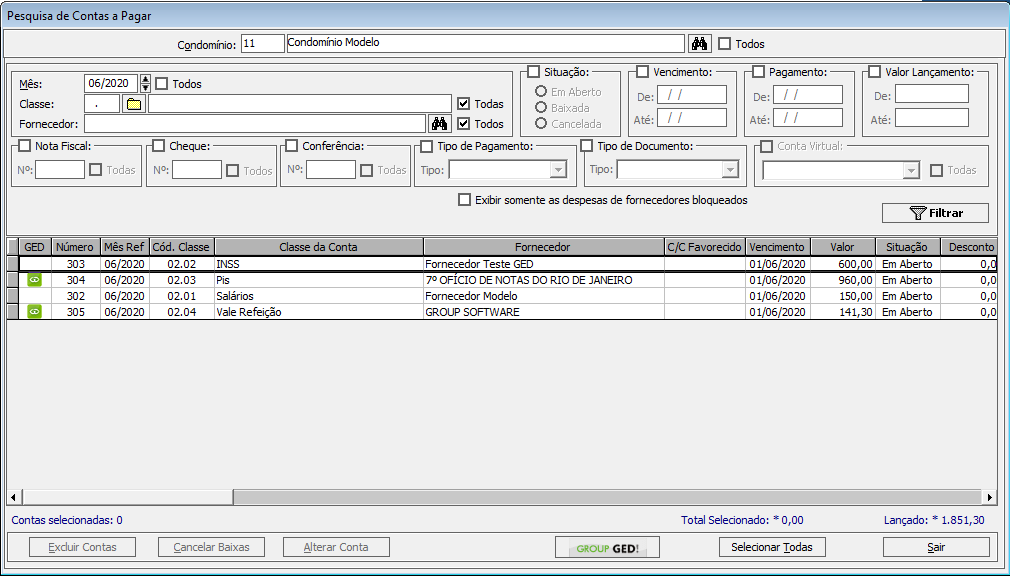This screenshot has height=576, width=1010.
Task: Select the GROUP SOFTWARE supplier cell
Action: pos(544,312)
